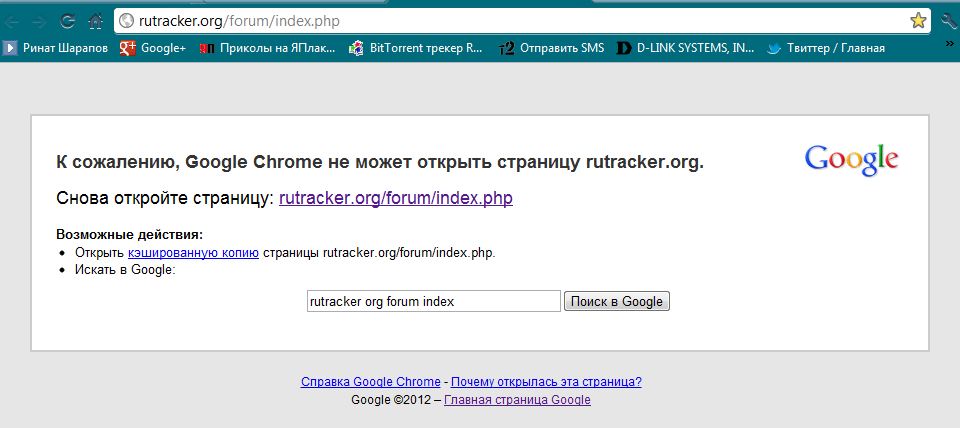
Task: Show hidden bookmarks via the chevron
Action: pyautogui.click(x=950, y=44)
